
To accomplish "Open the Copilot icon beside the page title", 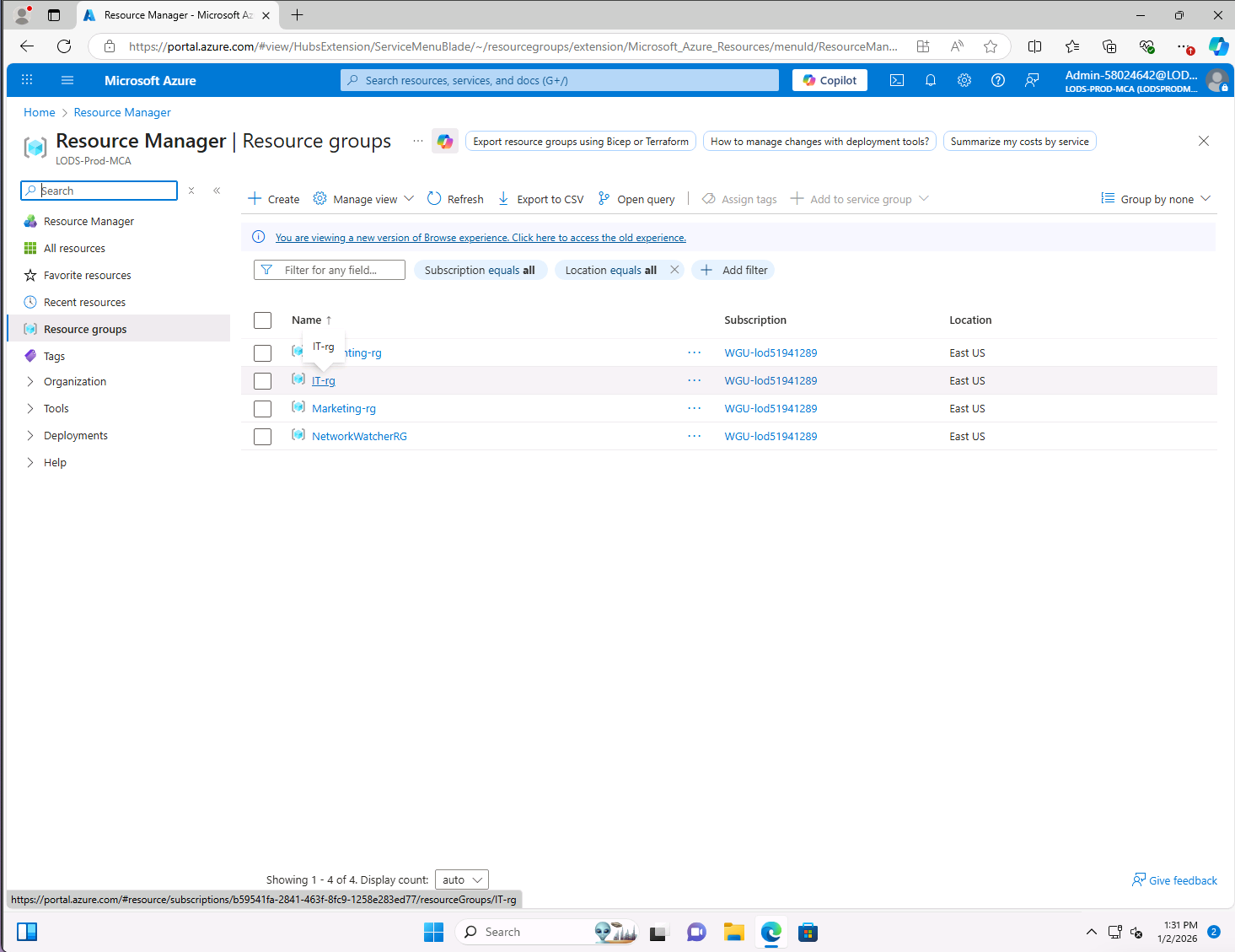I will click(445, 141).
